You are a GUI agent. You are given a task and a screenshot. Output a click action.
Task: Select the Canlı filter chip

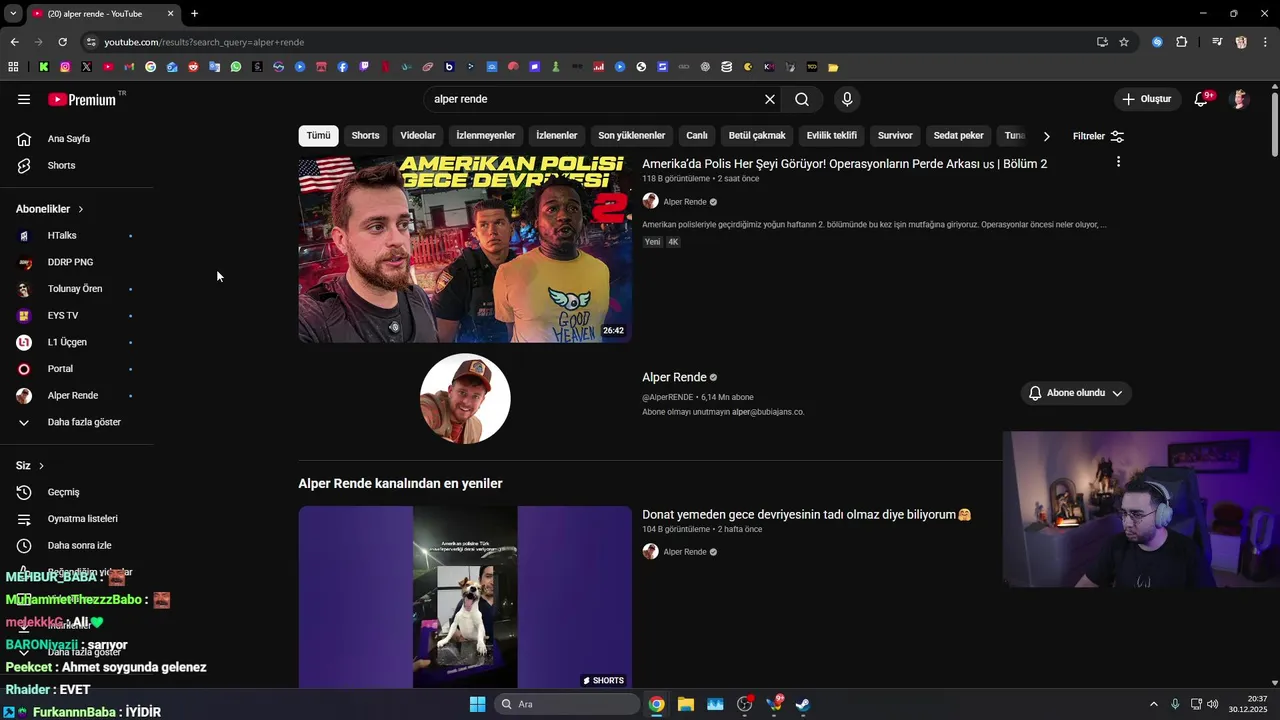tap(697, 136)
